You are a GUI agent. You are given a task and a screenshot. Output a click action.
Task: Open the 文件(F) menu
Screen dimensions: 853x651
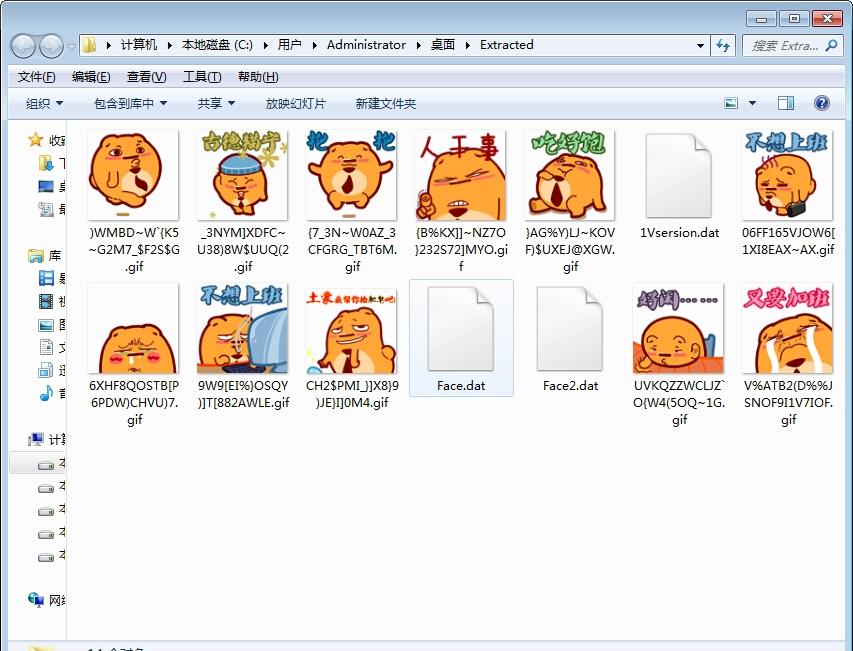[37, 77]
